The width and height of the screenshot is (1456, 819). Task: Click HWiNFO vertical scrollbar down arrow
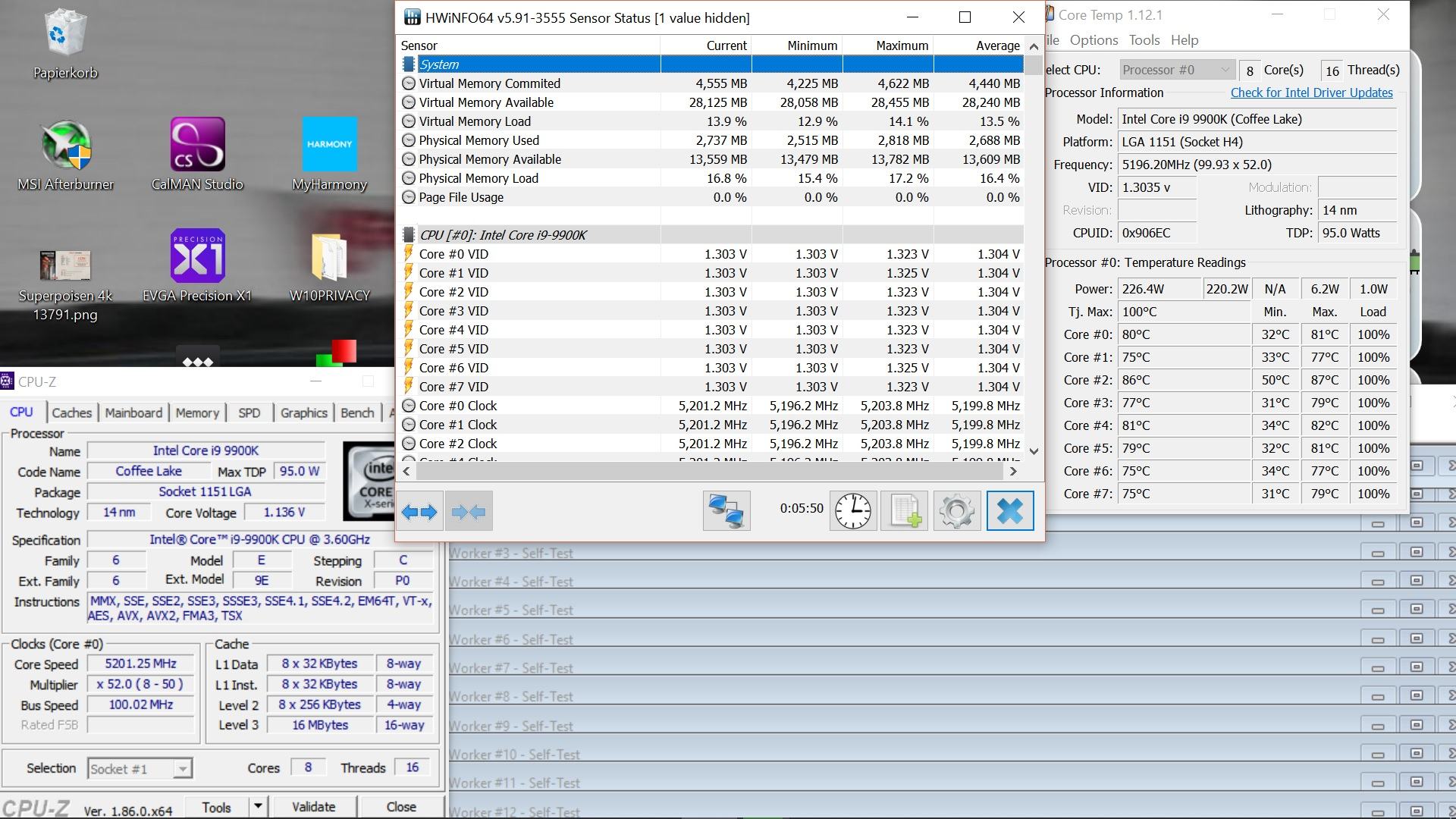[x=1034, y=451]
